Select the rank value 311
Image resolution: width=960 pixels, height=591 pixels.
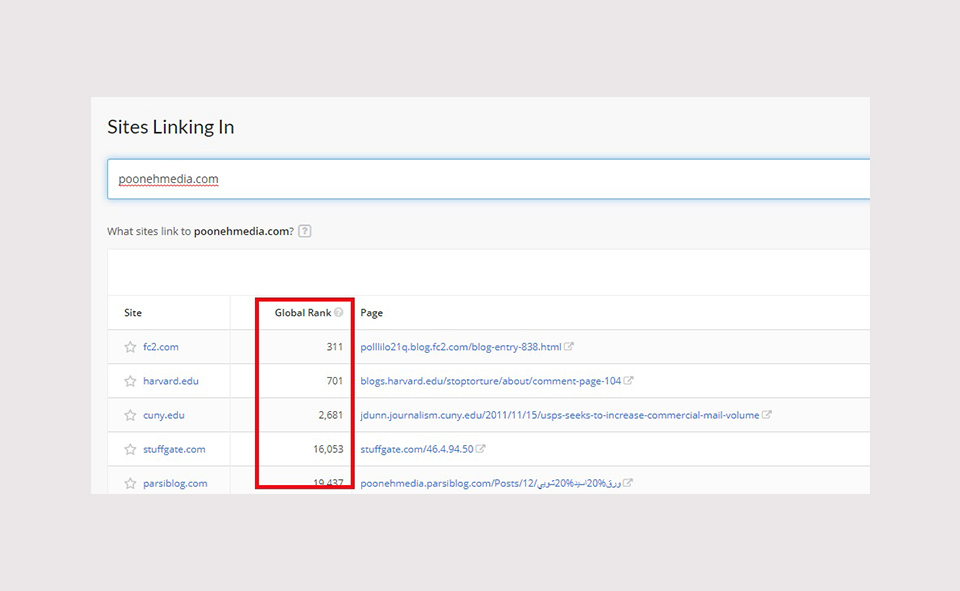(334, 347)
